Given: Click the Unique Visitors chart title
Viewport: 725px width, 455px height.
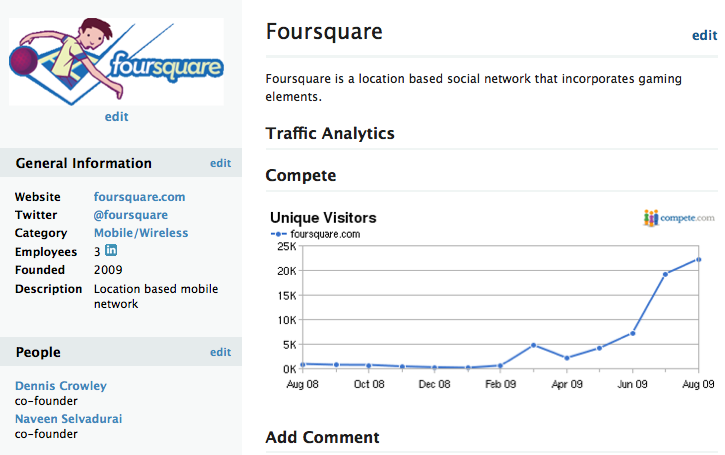Looking at the screenshot, I should pos(323,217).
